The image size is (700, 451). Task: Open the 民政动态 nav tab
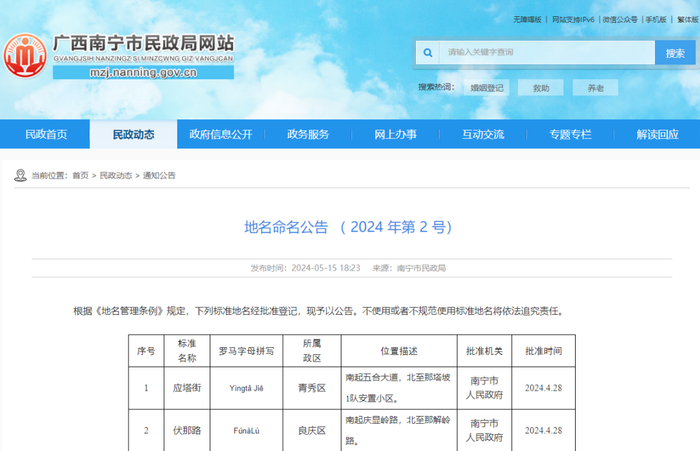tap(133, 134)
